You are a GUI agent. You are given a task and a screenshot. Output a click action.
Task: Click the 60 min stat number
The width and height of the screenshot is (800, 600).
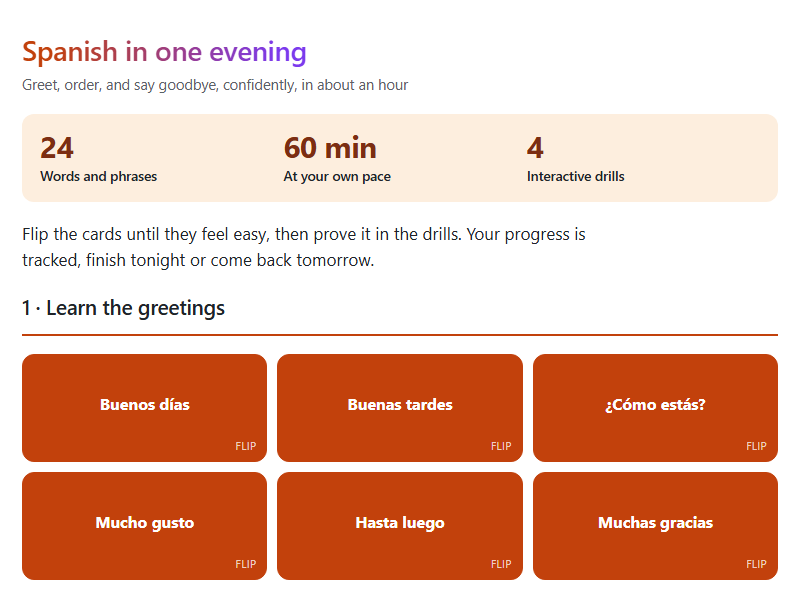330,148
